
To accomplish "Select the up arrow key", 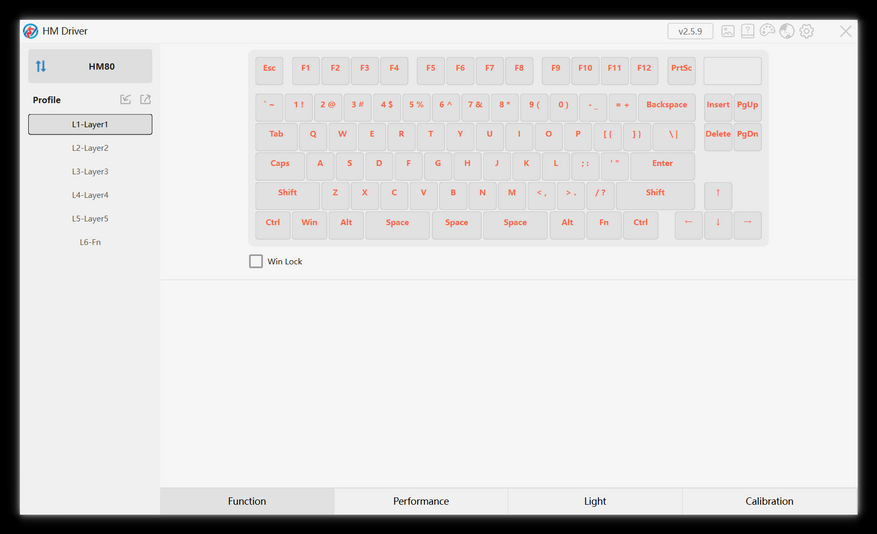I will point(718,195).
